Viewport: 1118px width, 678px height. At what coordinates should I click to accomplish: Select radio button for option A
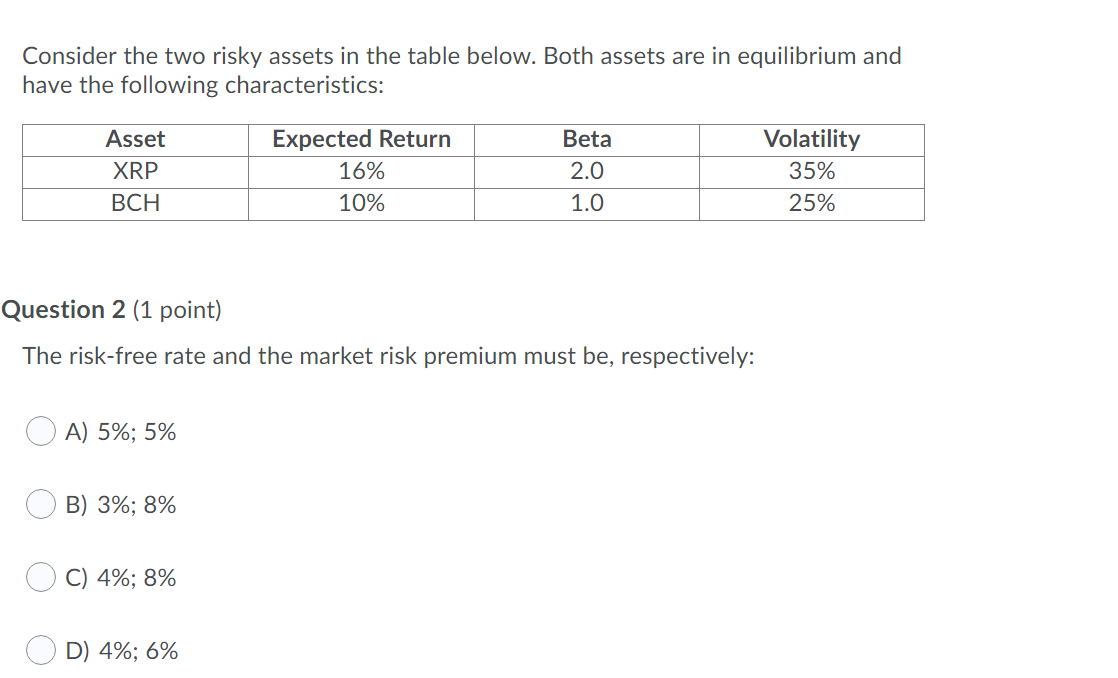[x=41, y=431]
